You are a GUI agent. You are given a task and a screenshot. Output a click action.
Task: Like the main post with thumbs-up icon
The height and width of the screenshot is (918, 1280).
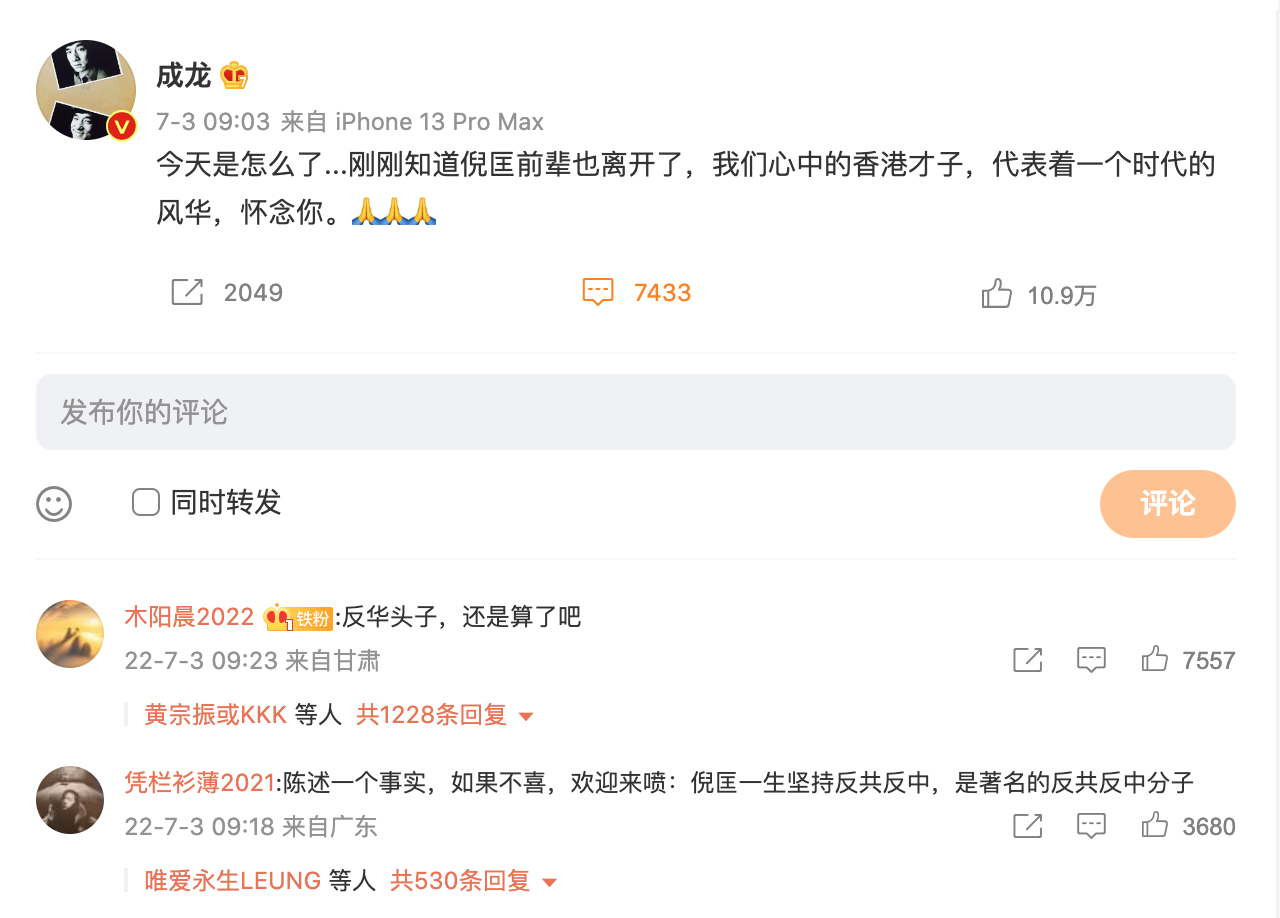click(996, 294)
